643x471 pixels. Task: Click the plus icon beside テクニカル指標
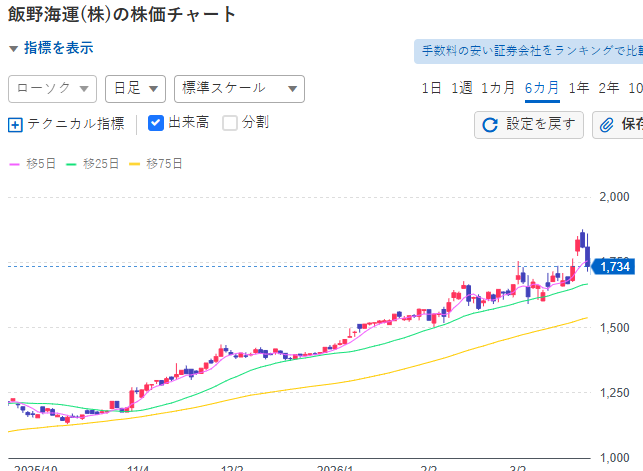[x=15, y=125]
